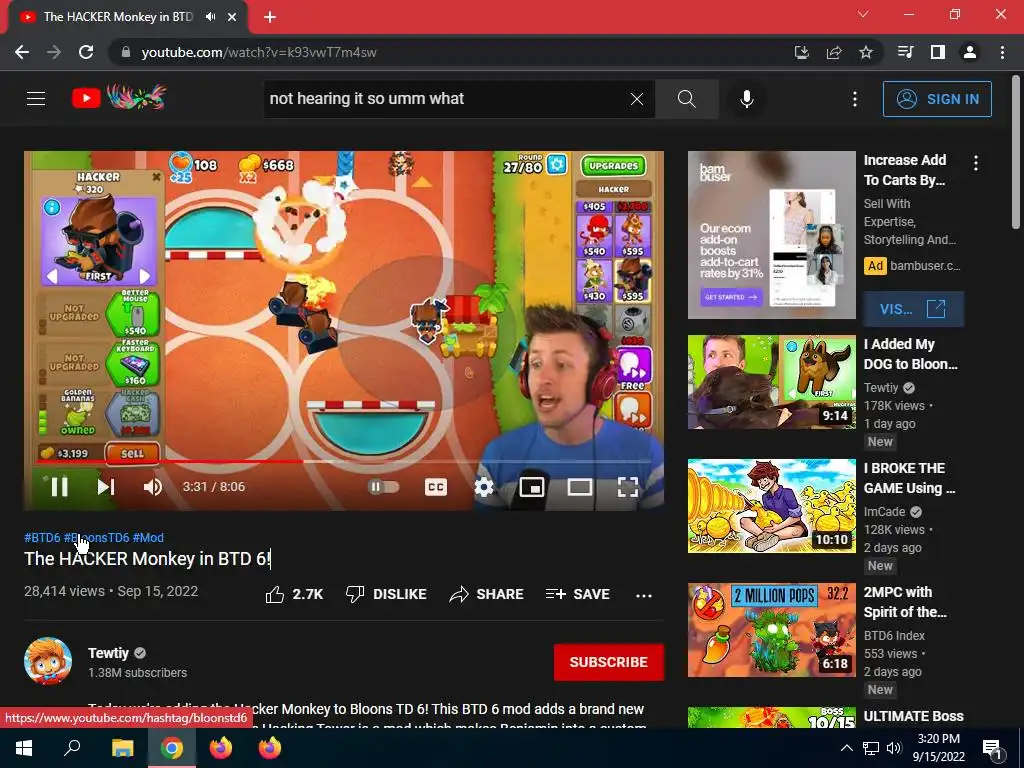Open the 6:18 BTD6 Index thumbnail
This screenshot has width=1024, height=768.
(771, 630)
